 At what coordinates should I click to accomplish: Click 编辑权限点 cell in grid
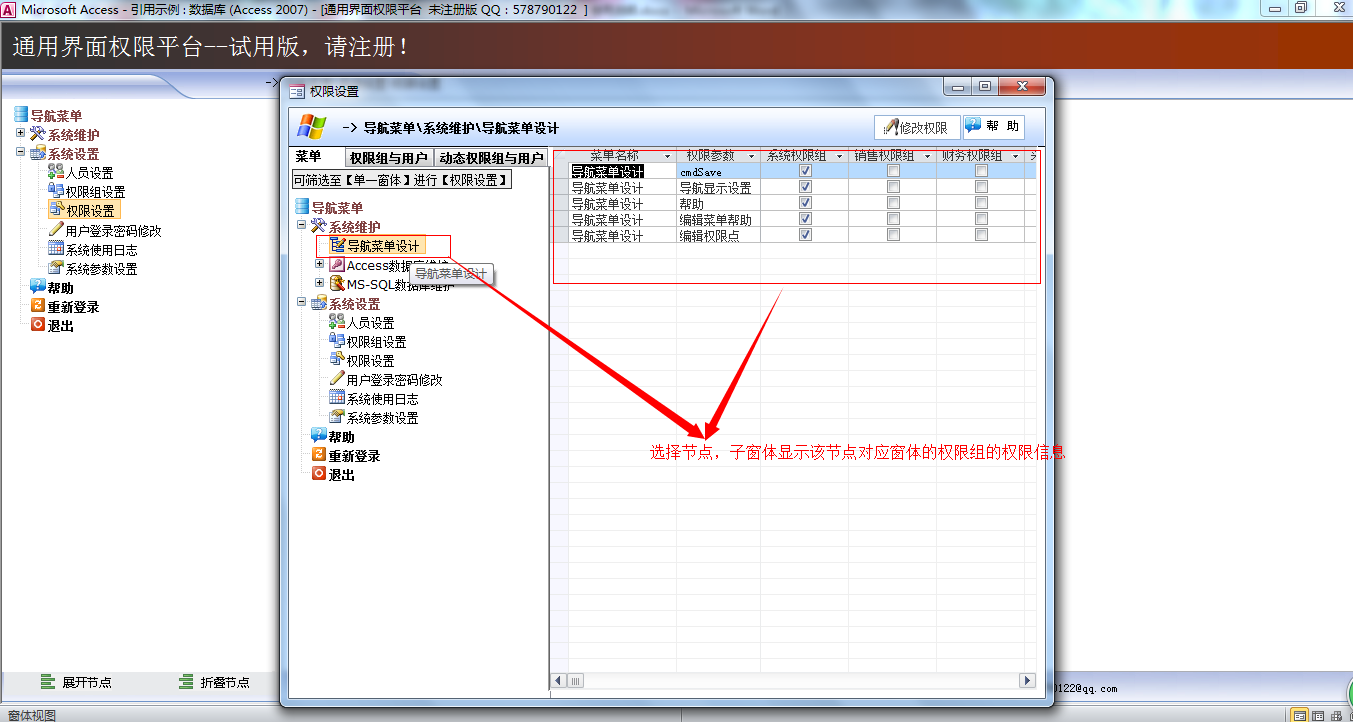click(718, 236)
